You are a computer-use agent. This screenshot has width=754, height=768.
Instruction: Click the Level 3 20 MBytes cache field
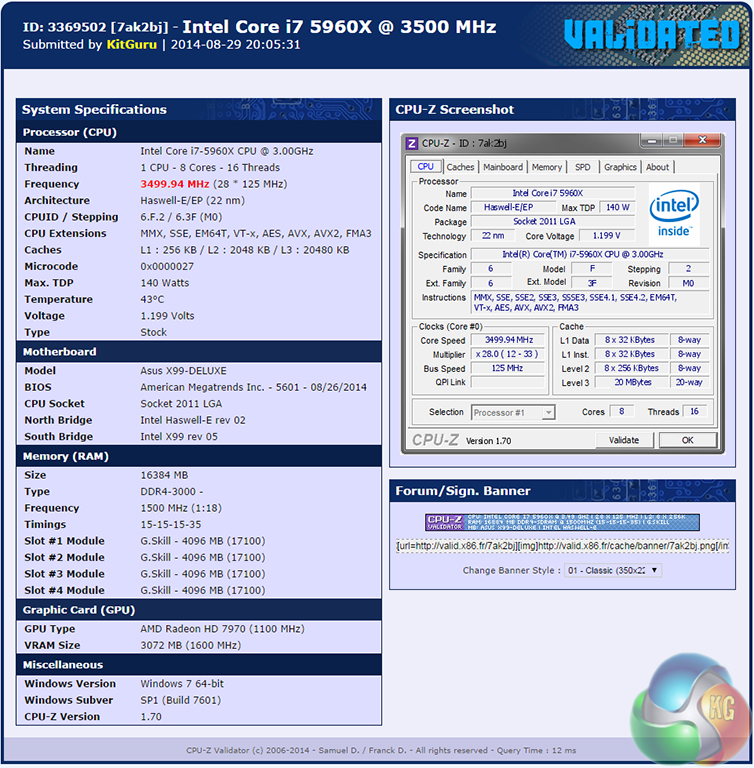tap(632, 383)
